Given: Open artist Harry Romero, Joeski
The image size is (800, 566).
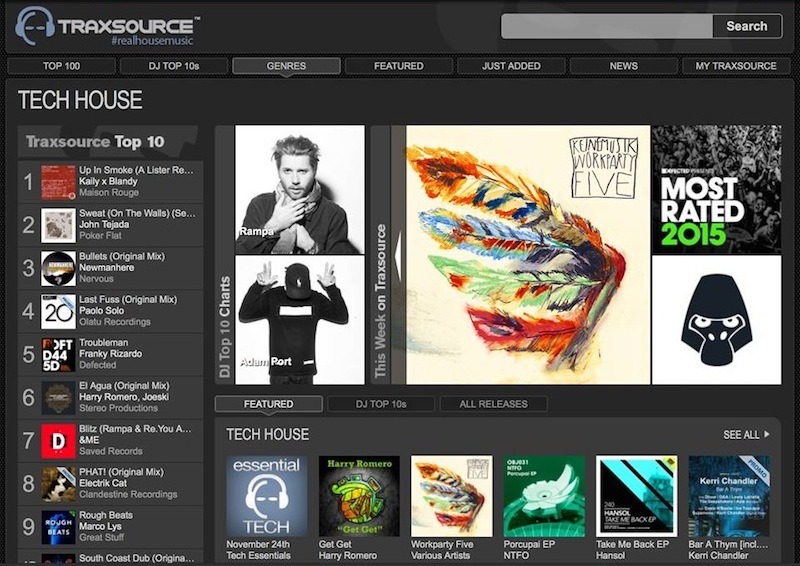Looking at the screenshot, I should (x=124, y=397).
